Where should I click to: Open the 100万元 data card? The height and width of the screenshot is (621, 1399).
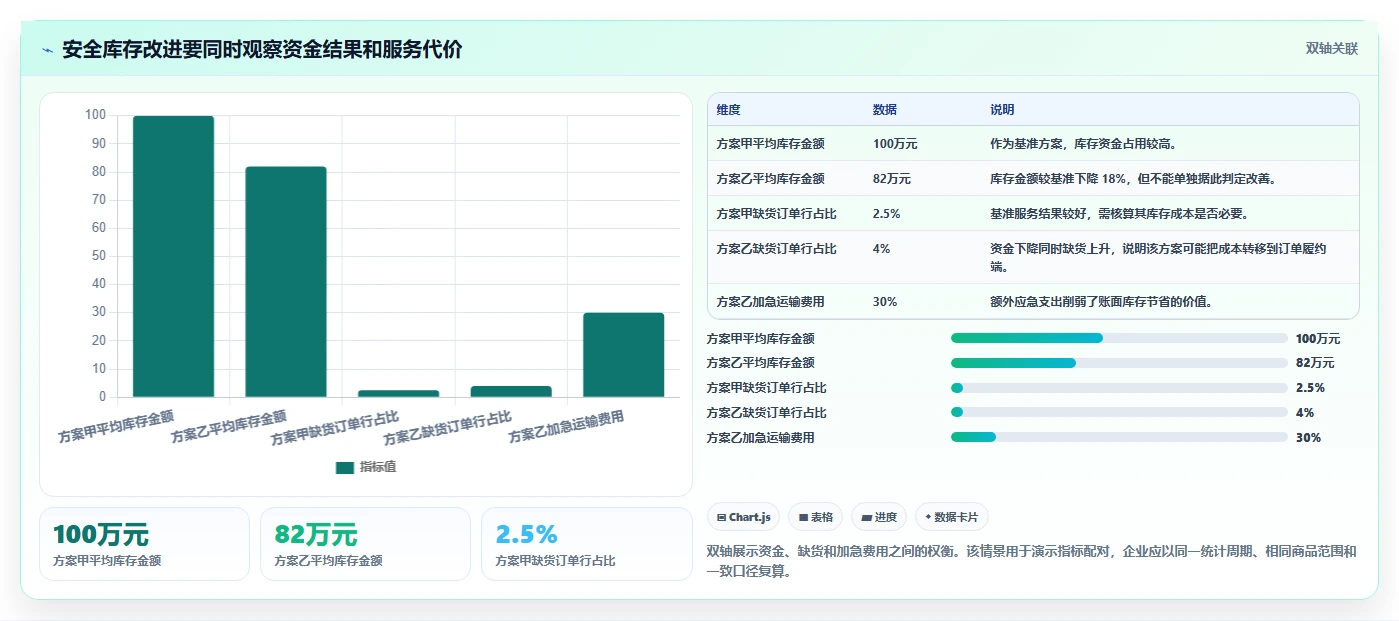145,544
